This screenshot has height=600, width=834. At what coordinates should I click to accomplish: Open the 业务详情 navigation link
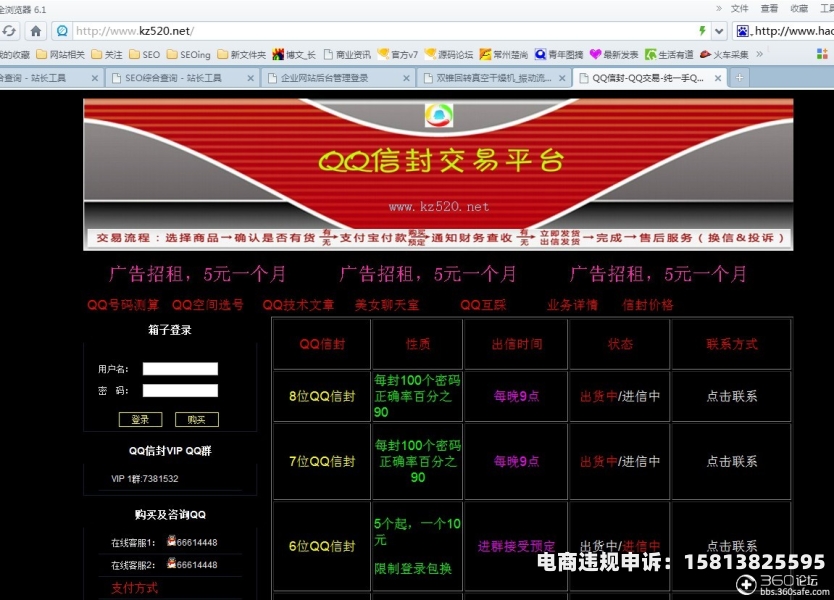coord(572,305)
